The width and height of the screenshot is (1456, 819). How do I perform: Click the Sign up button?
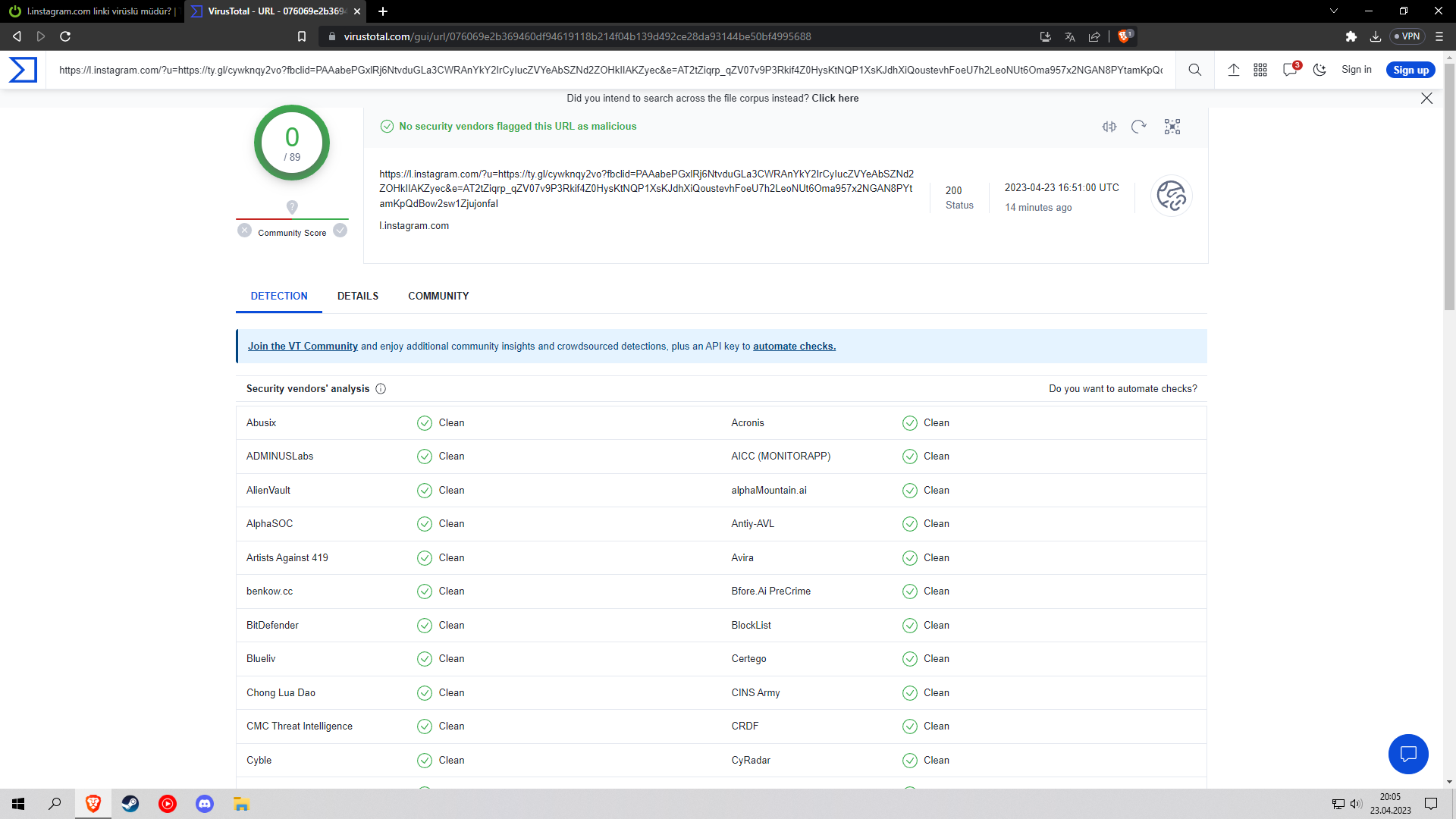1410,70
